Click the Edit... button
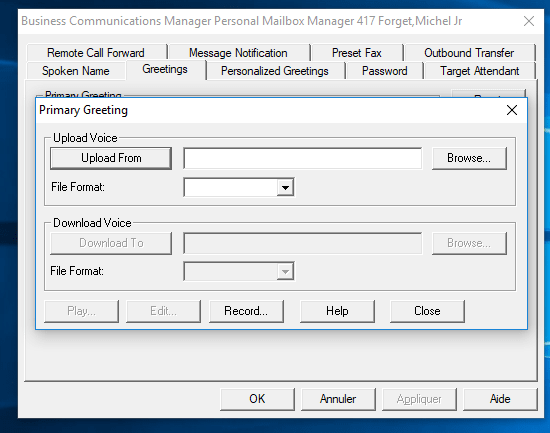Screen dimensions: 550x433 point(163,311)
